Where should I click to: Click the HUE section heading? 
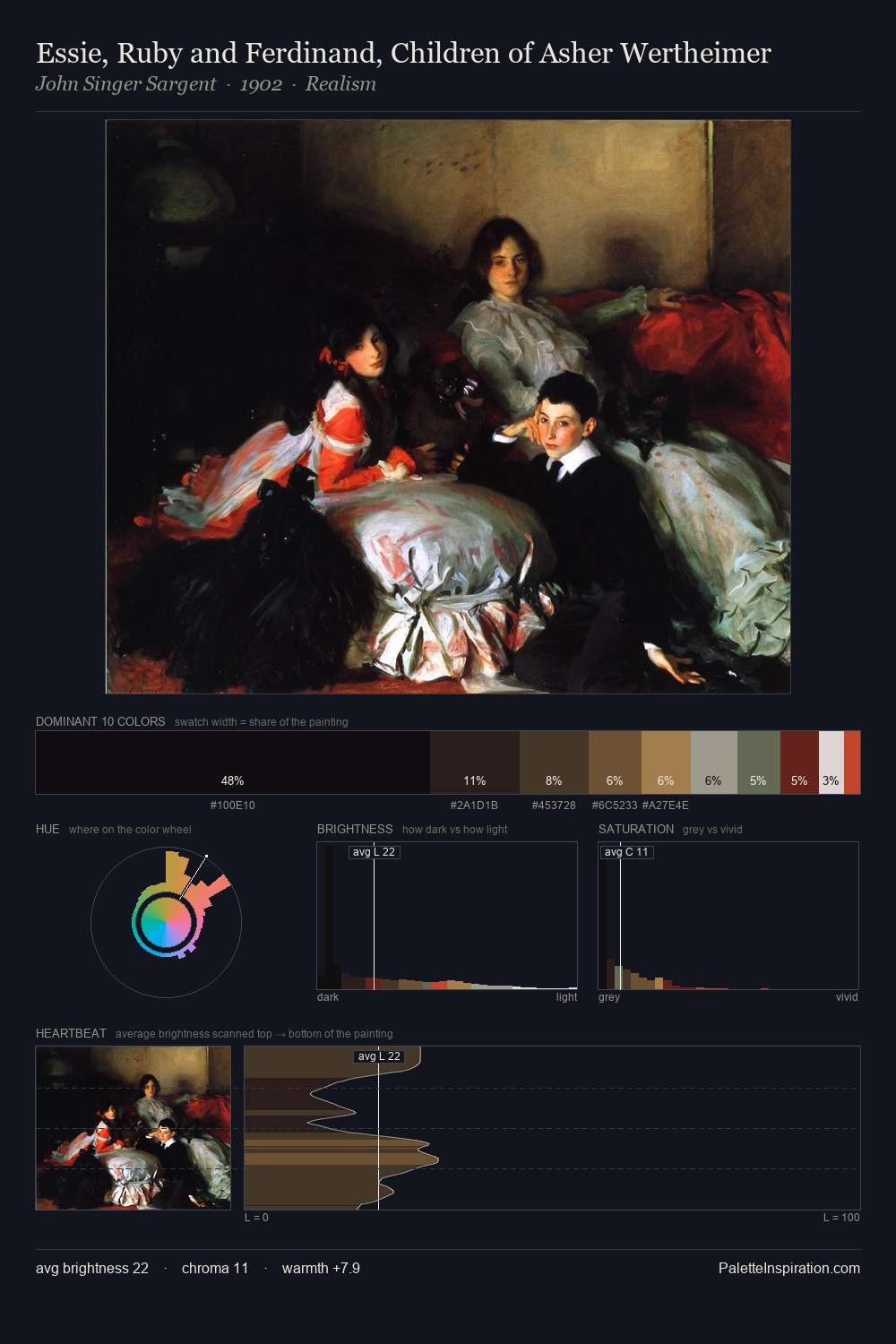click(47, 829)
